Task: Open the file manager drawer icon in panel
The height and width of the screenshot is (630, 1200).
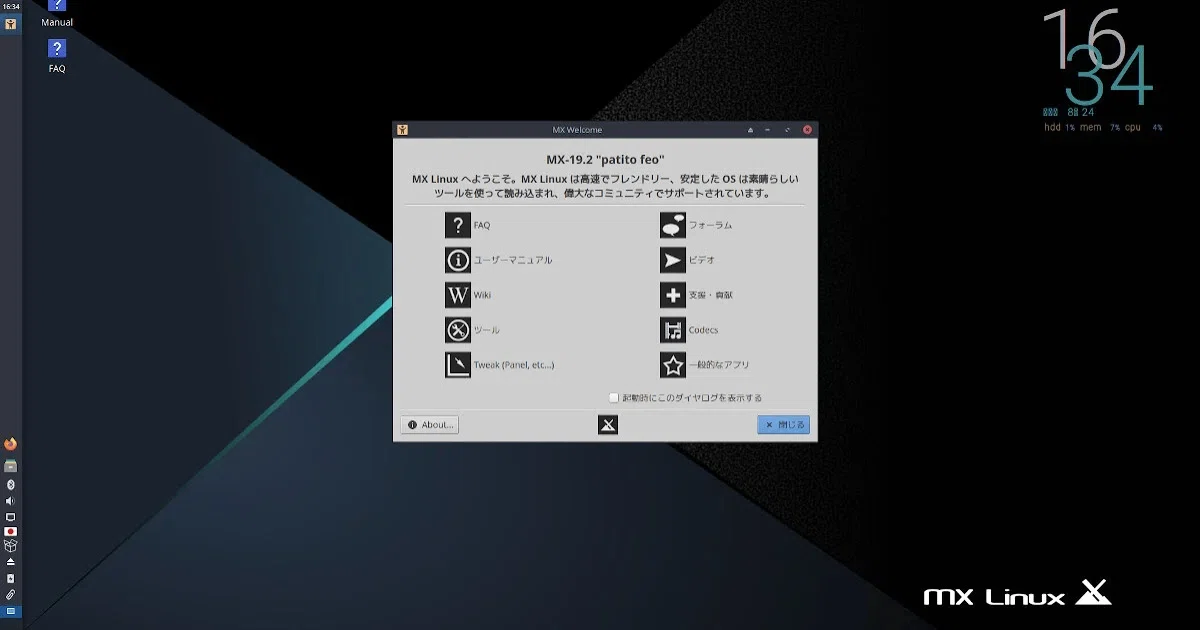Action: 11,466
